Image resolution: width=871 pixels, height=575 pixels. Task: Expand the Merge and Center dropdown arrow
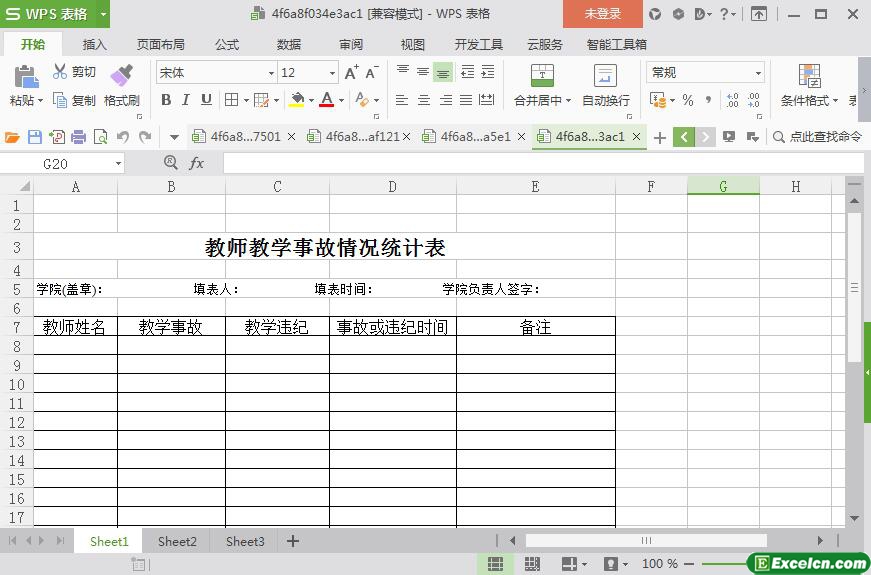(x=568, y=101)
